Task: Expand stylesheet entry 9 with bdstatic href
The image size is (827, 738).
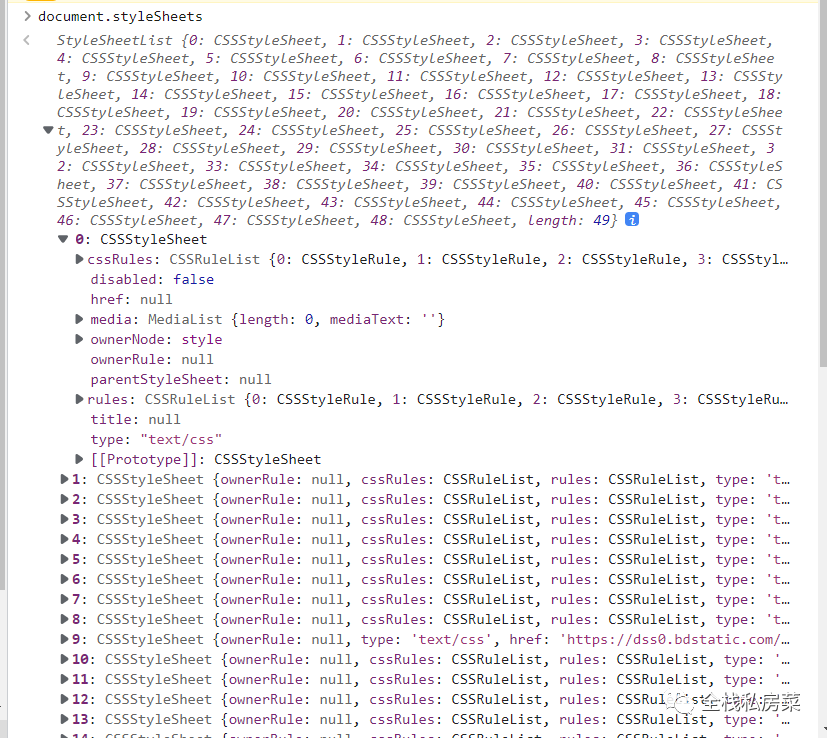Action: 64,639
